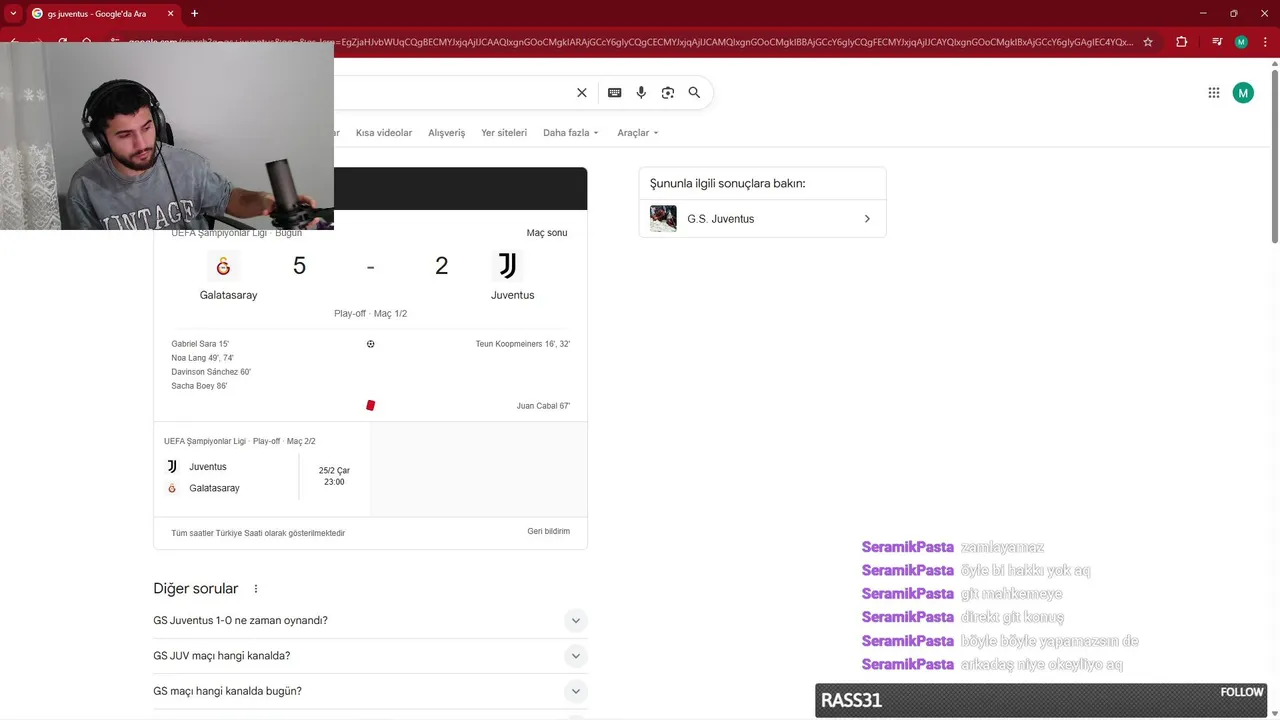Start voice search with the microphone icon

[641, 93]
